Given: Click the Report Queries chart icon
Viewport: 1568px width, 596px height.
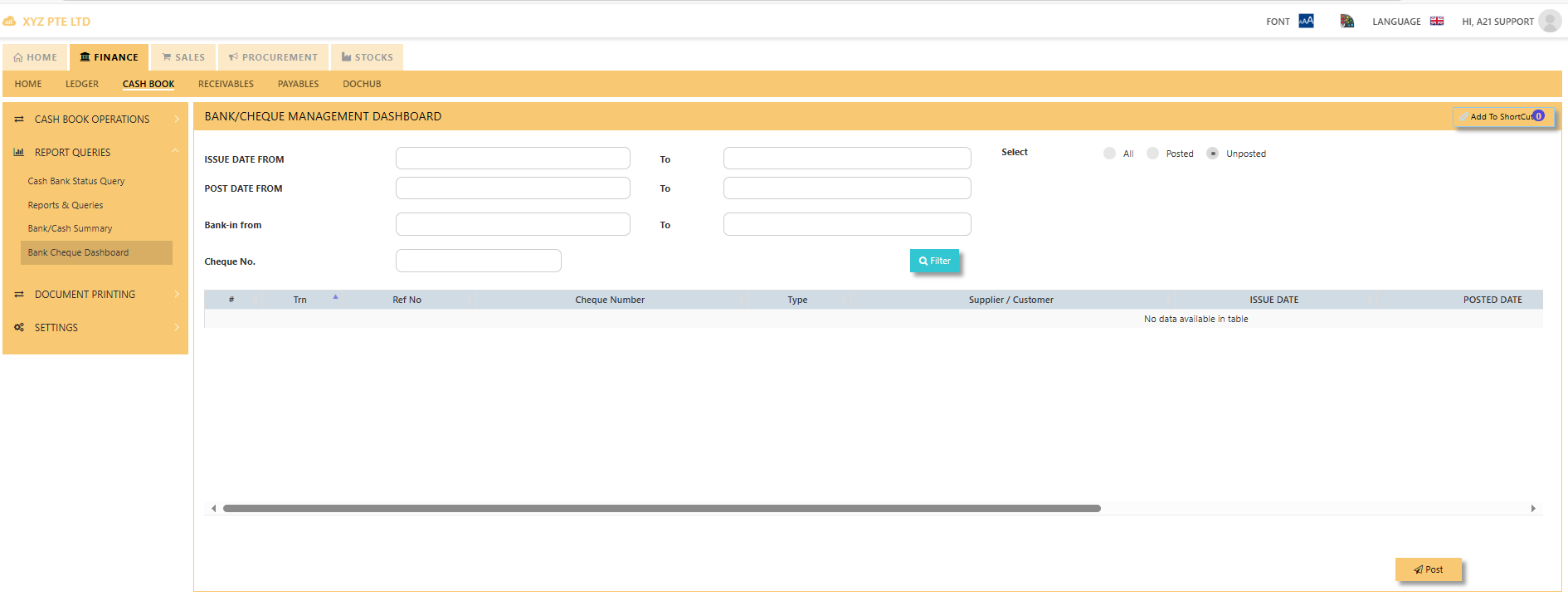Looking at the screenshot, I should coord(19,153).
